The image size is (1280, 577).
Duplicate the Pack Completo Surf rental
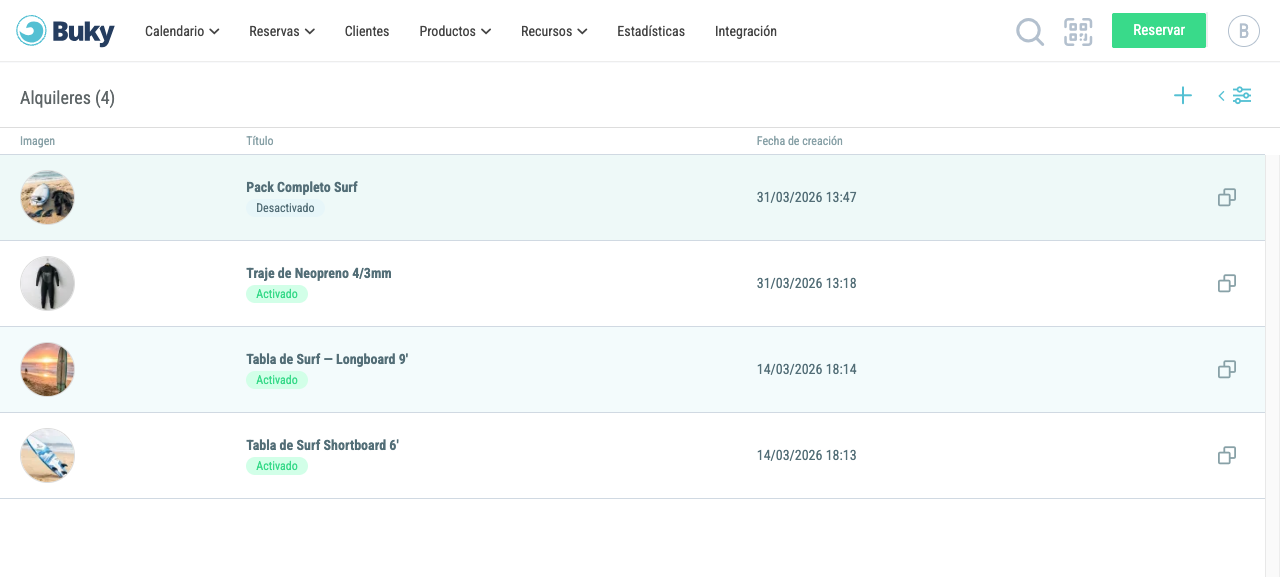coord(1227,198)
